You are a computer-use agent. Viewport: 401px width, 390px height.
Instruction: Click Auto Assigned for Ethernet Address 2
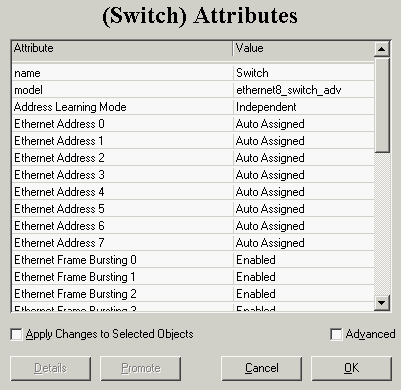tap(304, 158)
